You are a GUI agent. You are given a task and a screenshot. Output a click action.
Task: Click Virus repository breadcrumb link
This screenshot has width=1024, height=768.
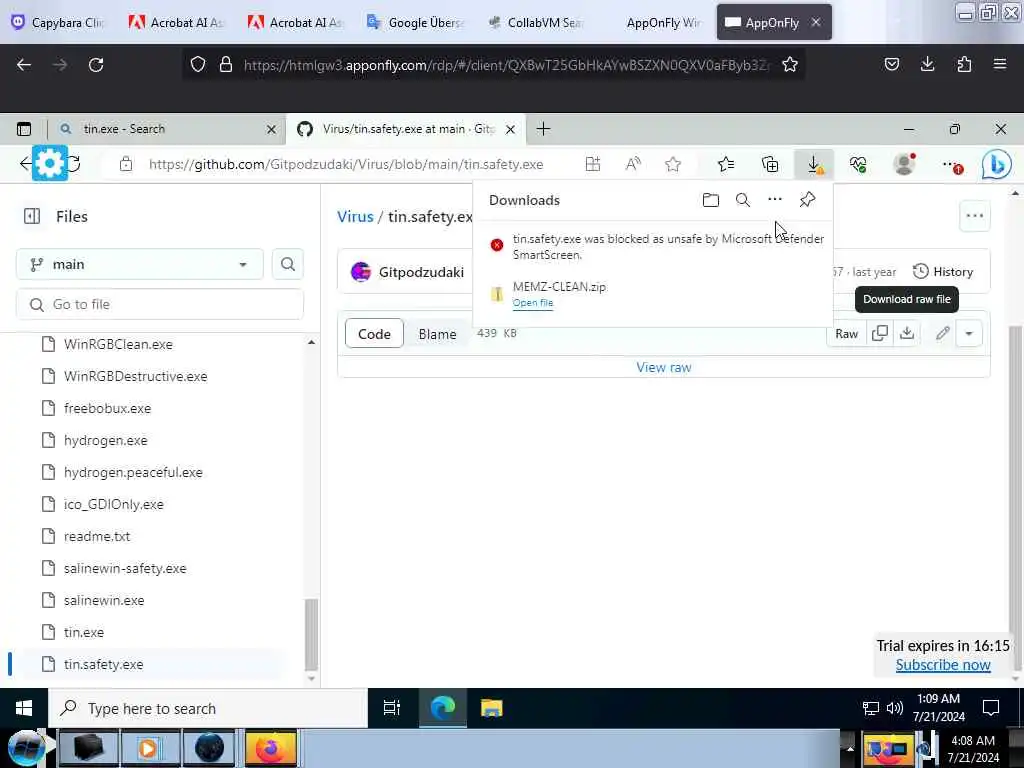pos(355,216)
